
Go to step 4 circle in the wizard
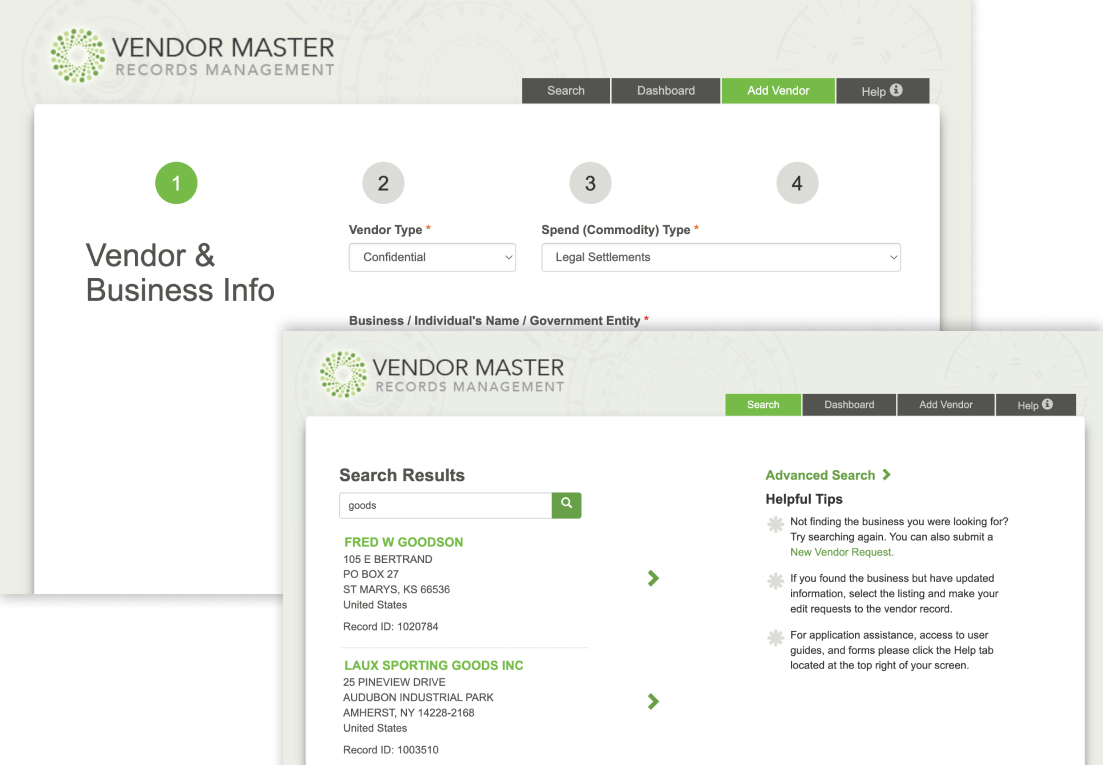tap(797, 183)
